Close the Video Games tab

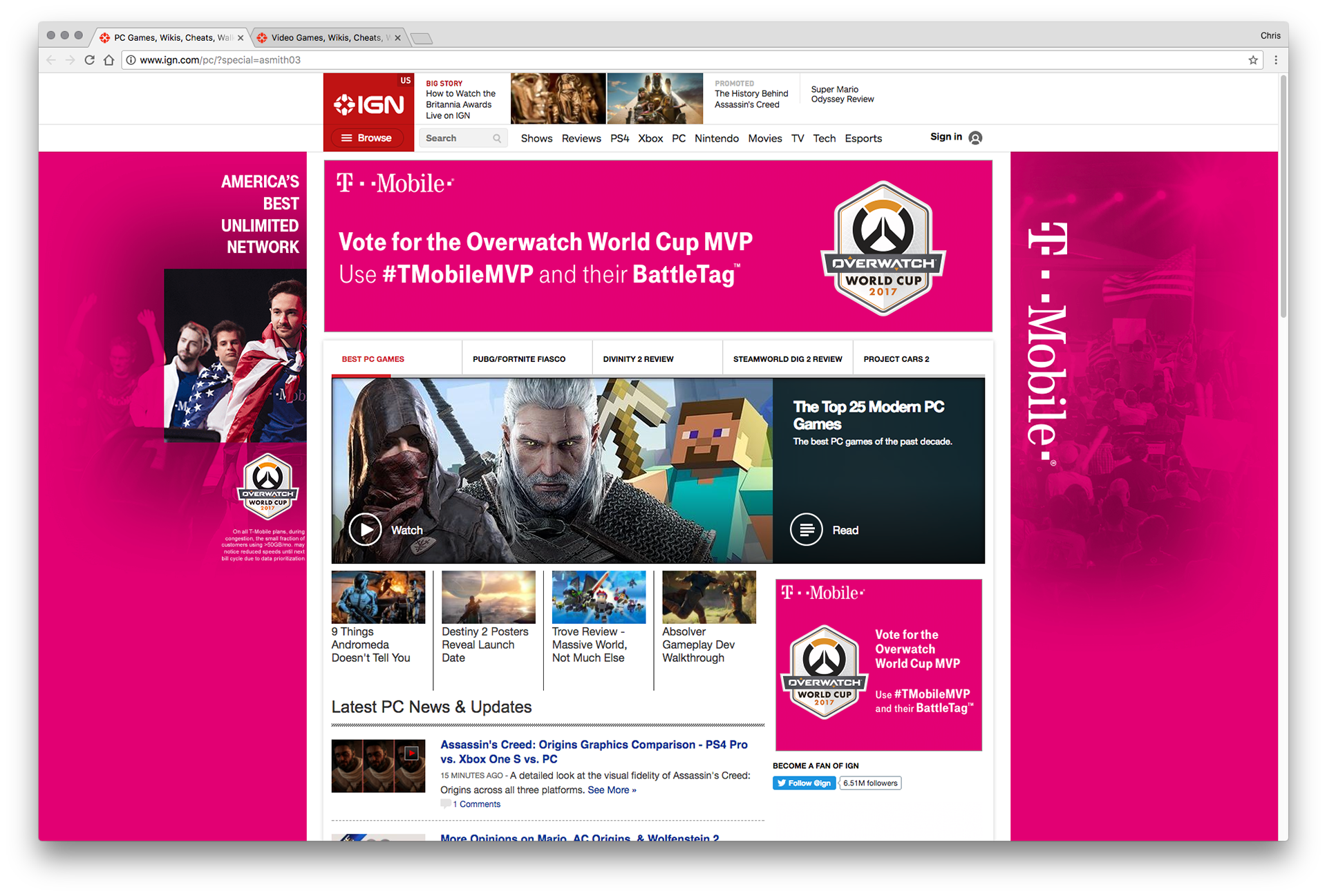(397, 38)
